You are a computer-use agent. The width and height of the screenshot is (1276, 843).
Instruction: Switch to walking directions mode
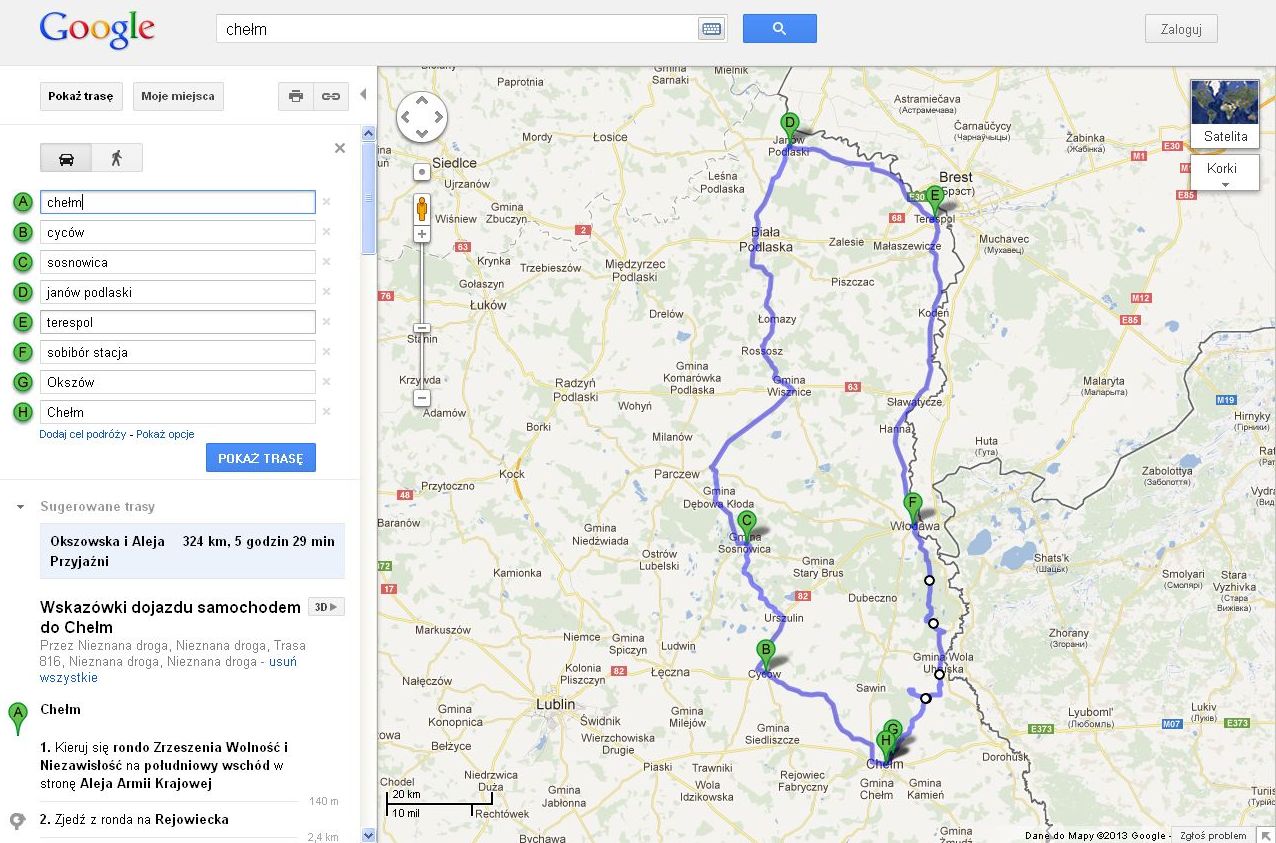[x=117, y=158]
